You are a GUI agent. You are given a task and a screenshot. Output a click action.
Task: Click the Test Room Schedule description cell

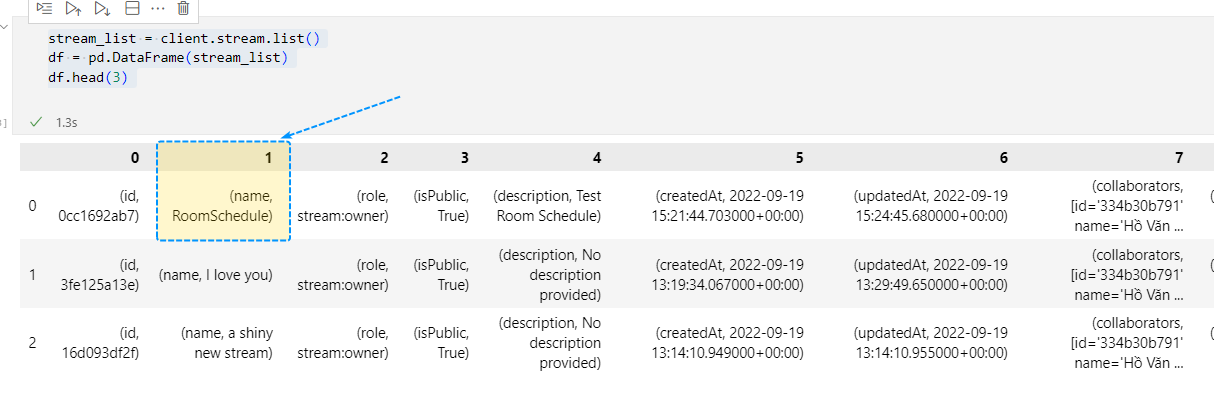pyautogui.click(x=548, y=205)
